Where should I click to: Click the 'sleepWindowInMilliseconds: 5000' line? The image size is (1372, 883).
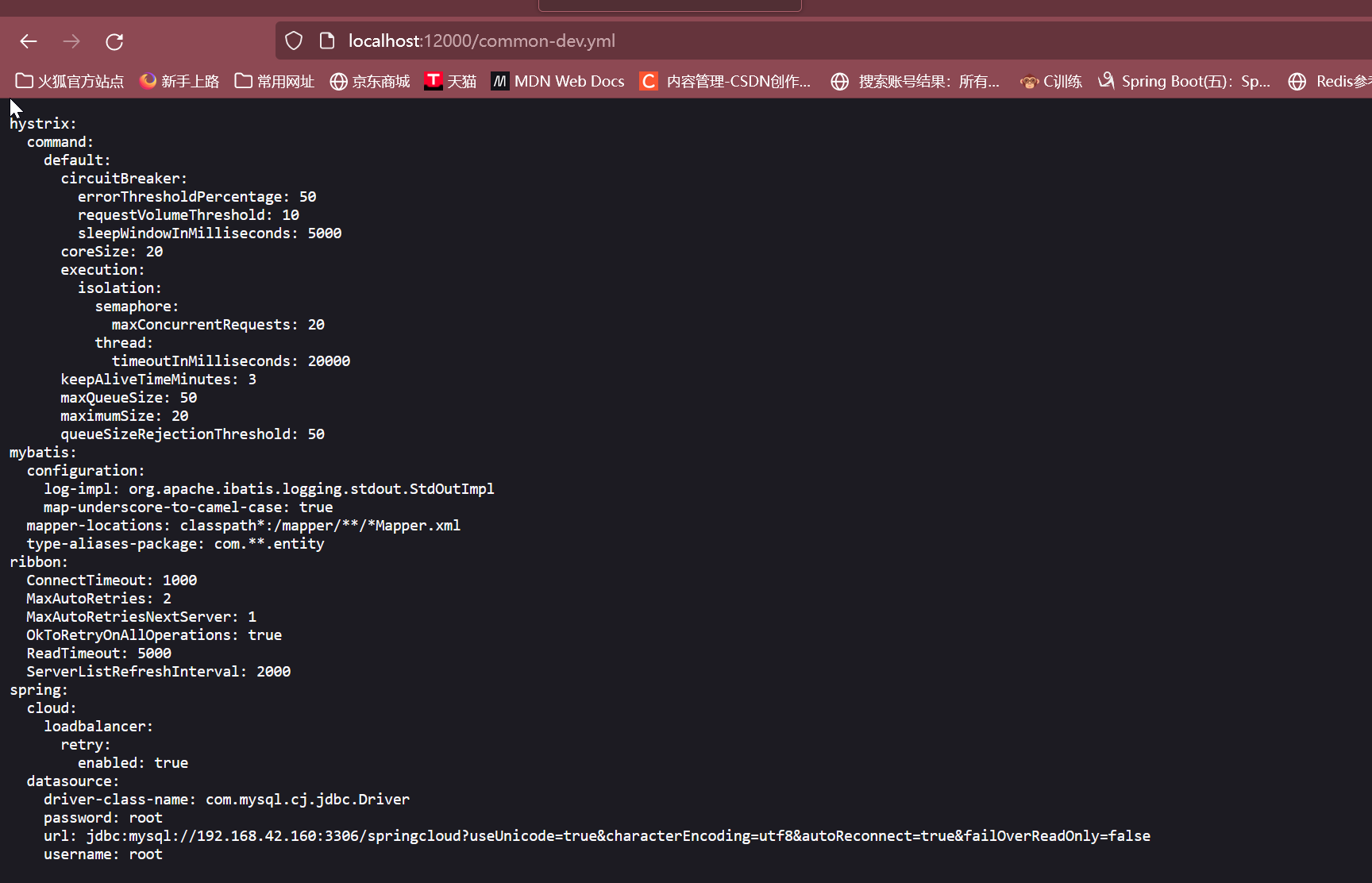210,233
